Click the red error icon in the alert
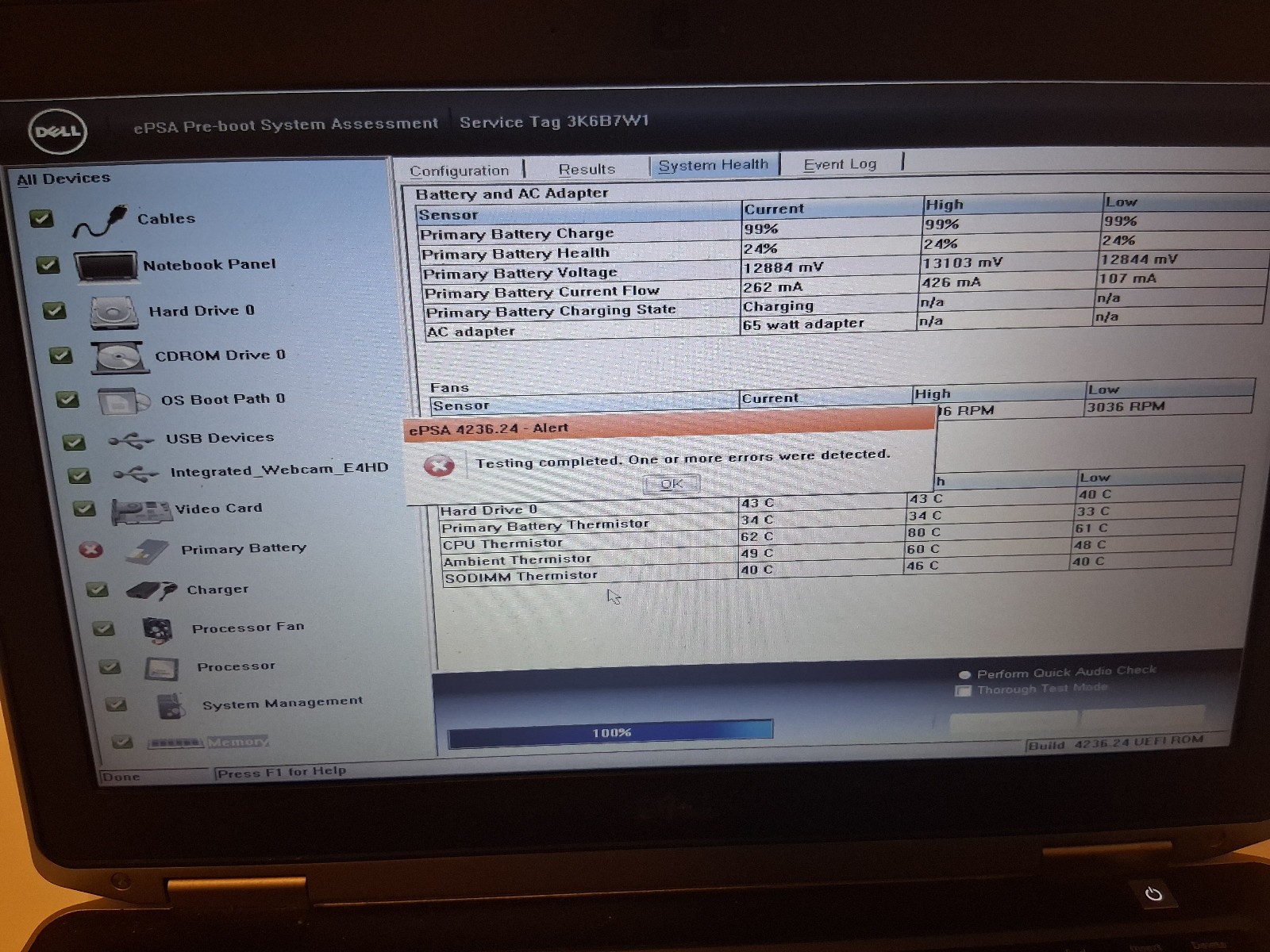The image size is (1270, 952). coord(438,466)
